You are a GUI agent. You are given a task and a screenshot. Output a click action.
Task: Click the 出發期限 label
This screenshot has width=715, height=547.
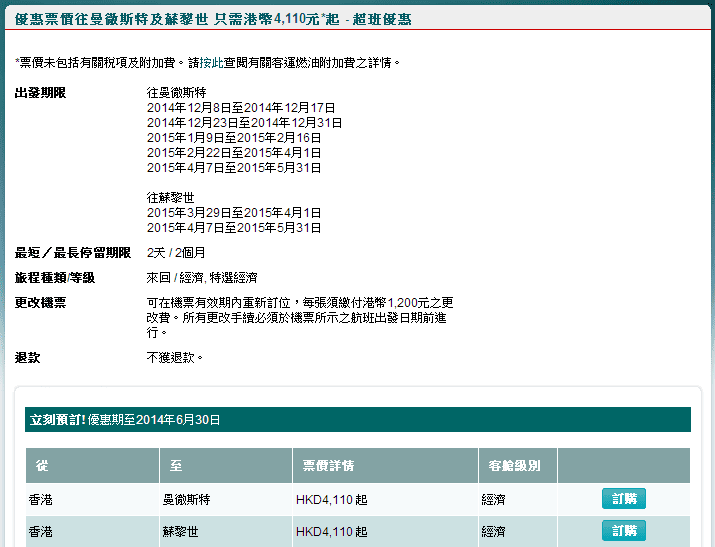[40, 93]
